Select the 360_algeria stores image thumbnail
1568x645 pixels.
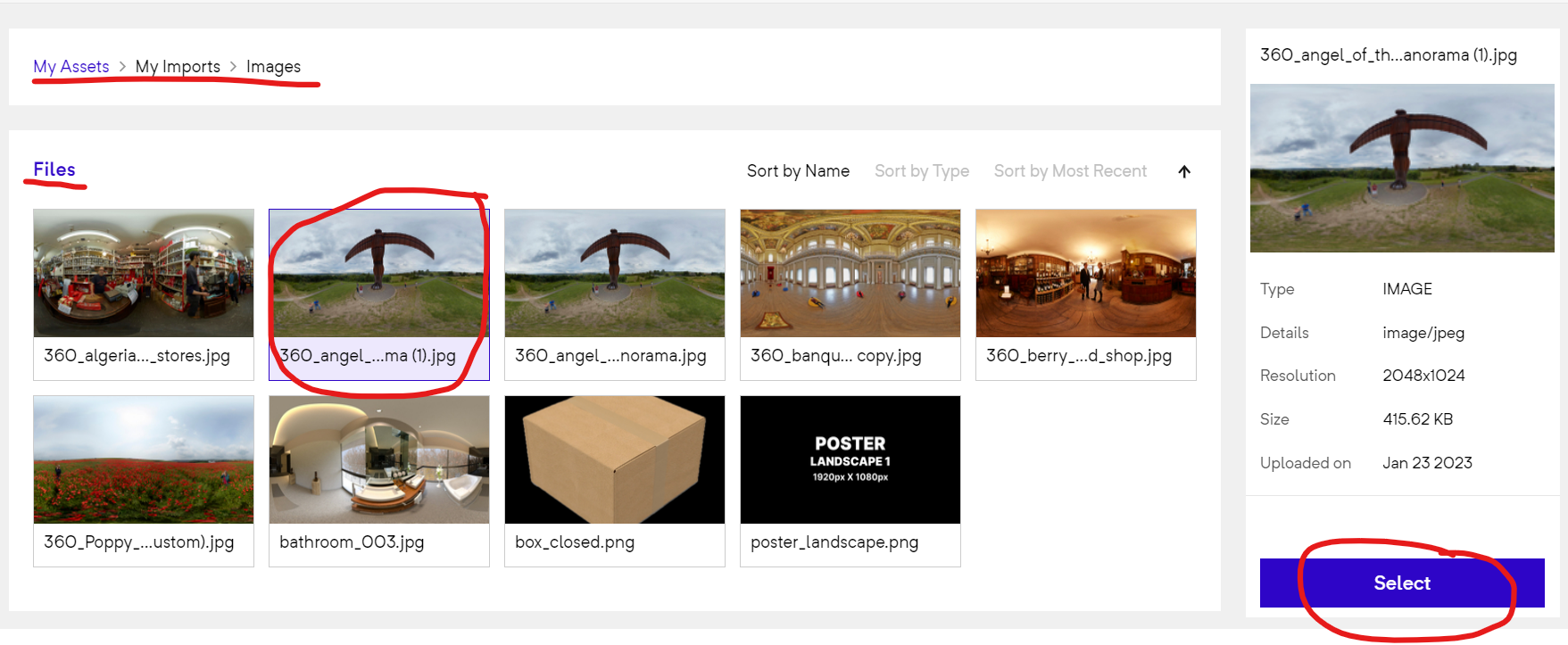pyautogui.click(x=144, y=274)
